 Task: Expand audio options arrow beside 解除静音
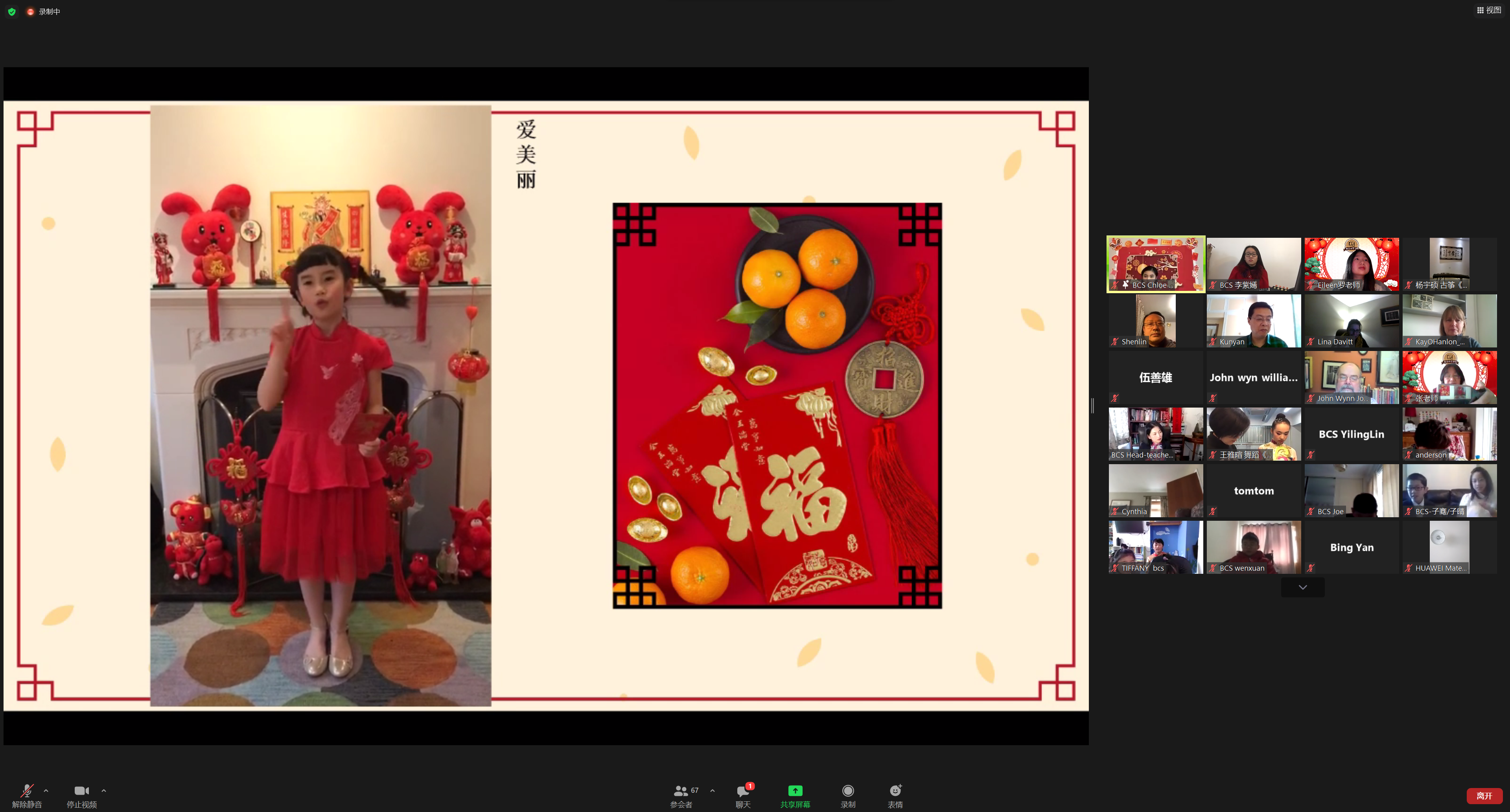[46, 790]
